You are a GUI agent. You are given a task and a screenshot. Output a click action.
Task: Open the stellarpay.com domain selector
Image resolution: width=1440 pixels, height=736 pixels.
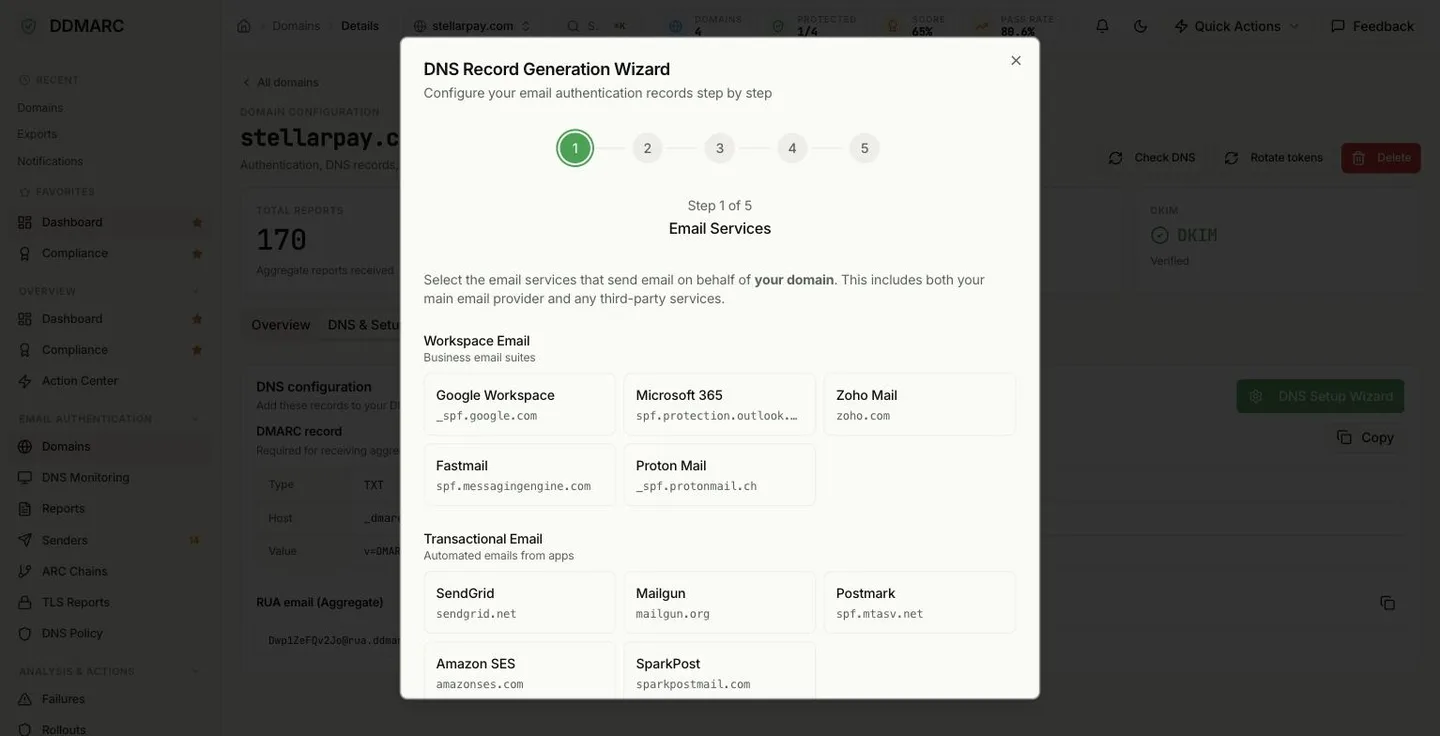[x=473, y=26]
